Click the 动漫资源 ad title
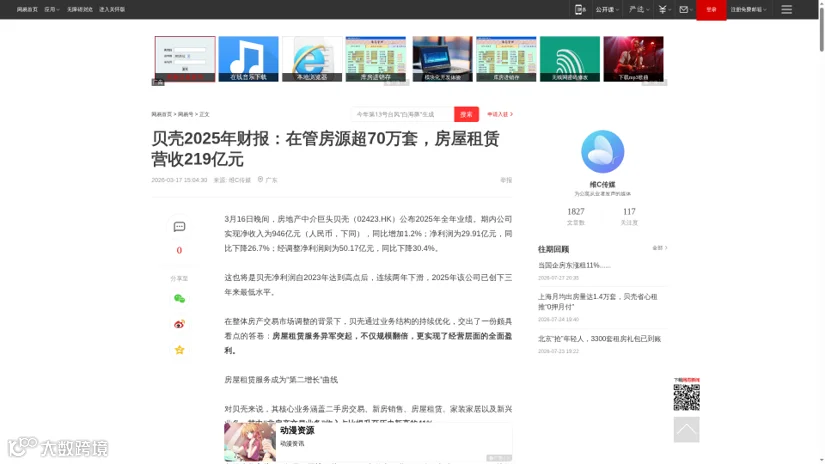The width and height of the screenshot is (825, 464). tap(297, 430)
